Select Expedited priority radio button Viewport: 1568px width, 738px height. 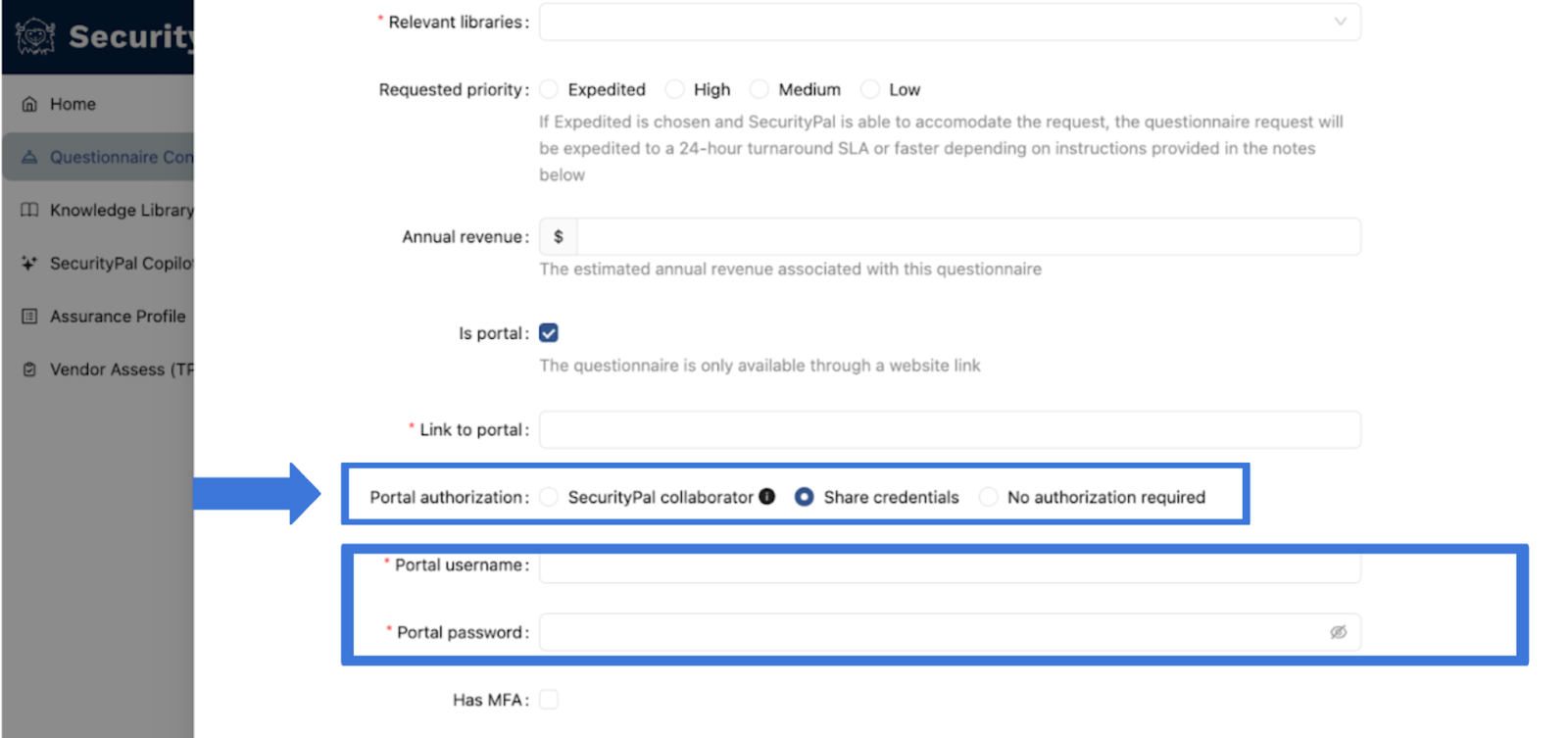[x=549, y=89]
